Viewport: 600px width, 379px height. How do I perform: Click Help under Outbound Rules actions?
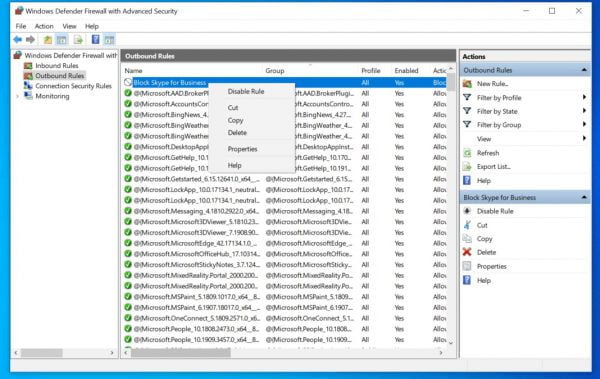pyautogui.click(x=483, y=181)
